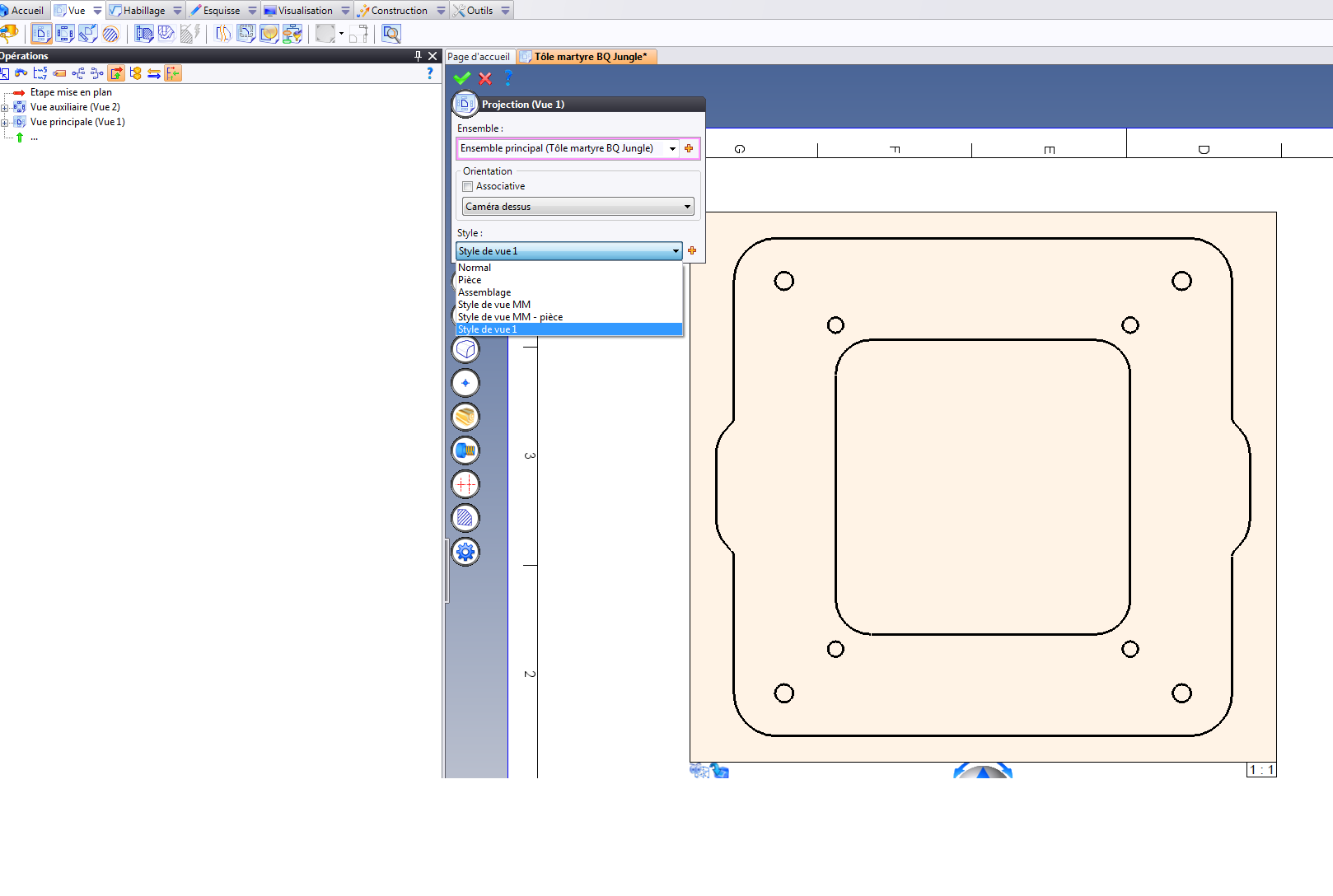The height and width of the screenshot is (896, 1333).
Task: Choose the Assemblage style option
Action: point(568,292)
